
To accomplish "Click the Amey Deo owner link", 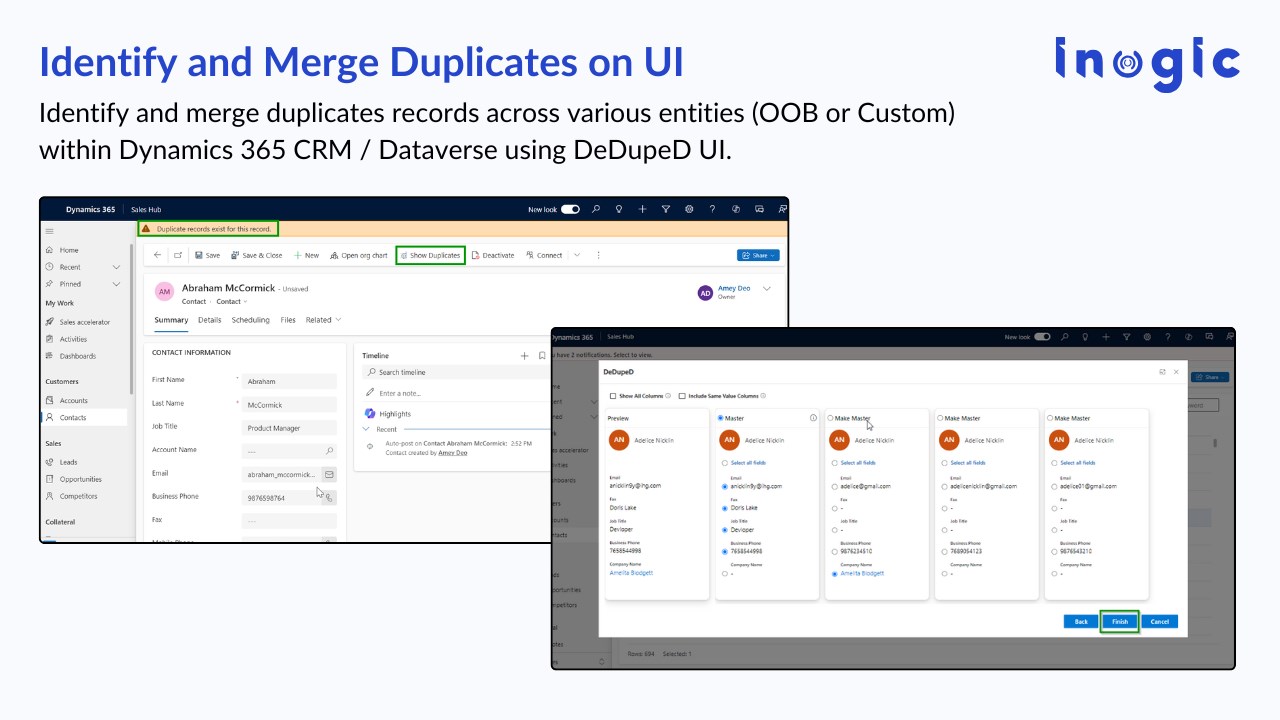I will pos(733,288).
